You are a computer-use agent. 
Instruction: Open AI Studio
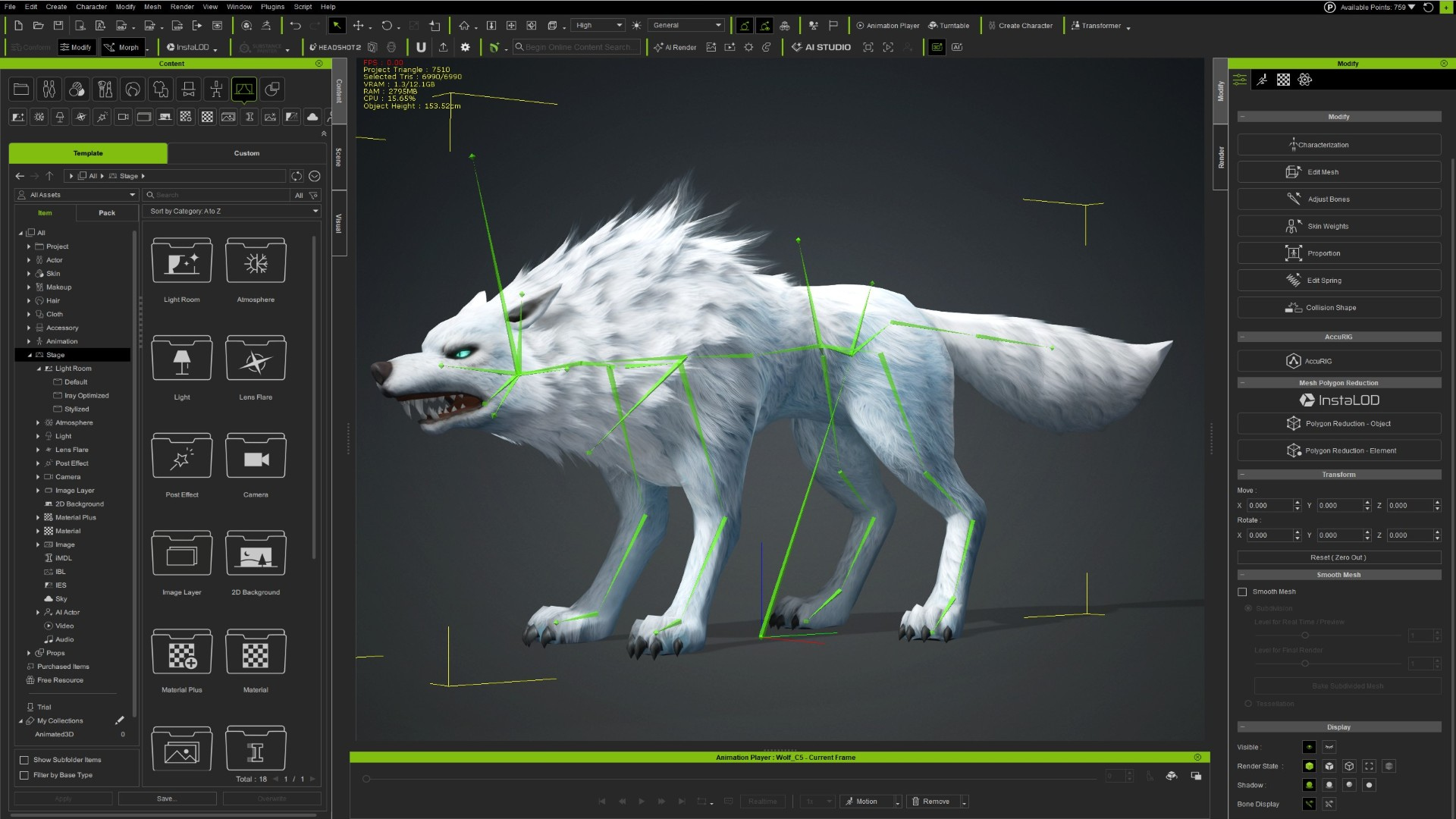(821, 47)
